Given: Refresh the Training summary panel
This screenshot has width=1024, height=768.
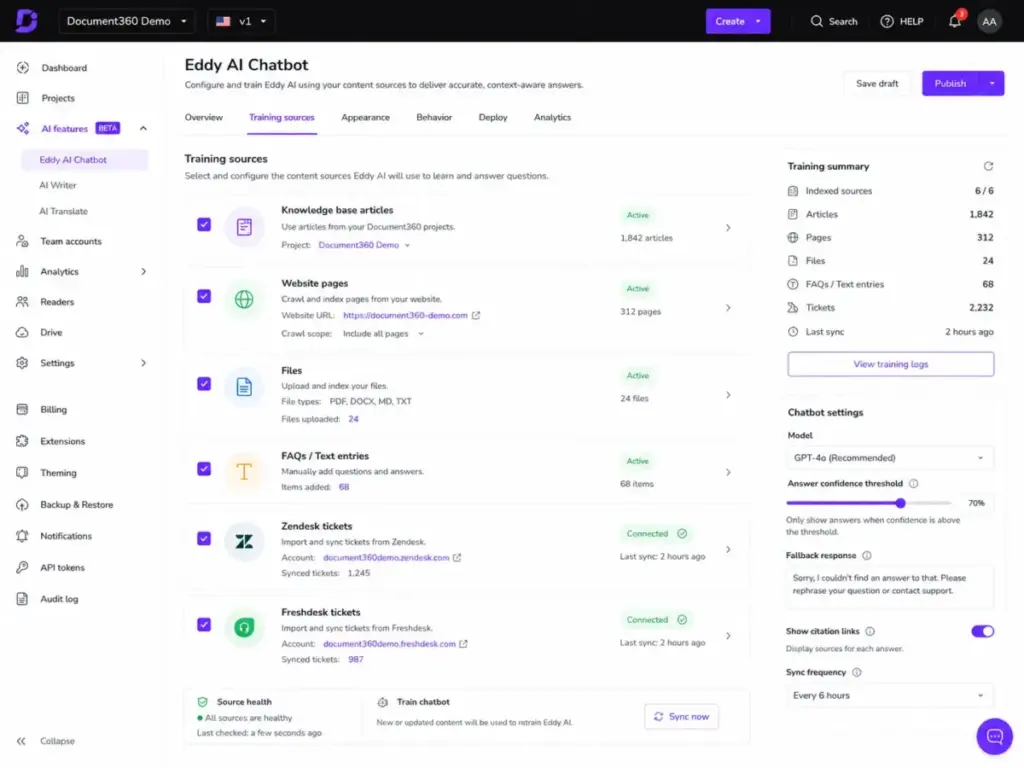Looking at the screenshot, I should point(988,167).
